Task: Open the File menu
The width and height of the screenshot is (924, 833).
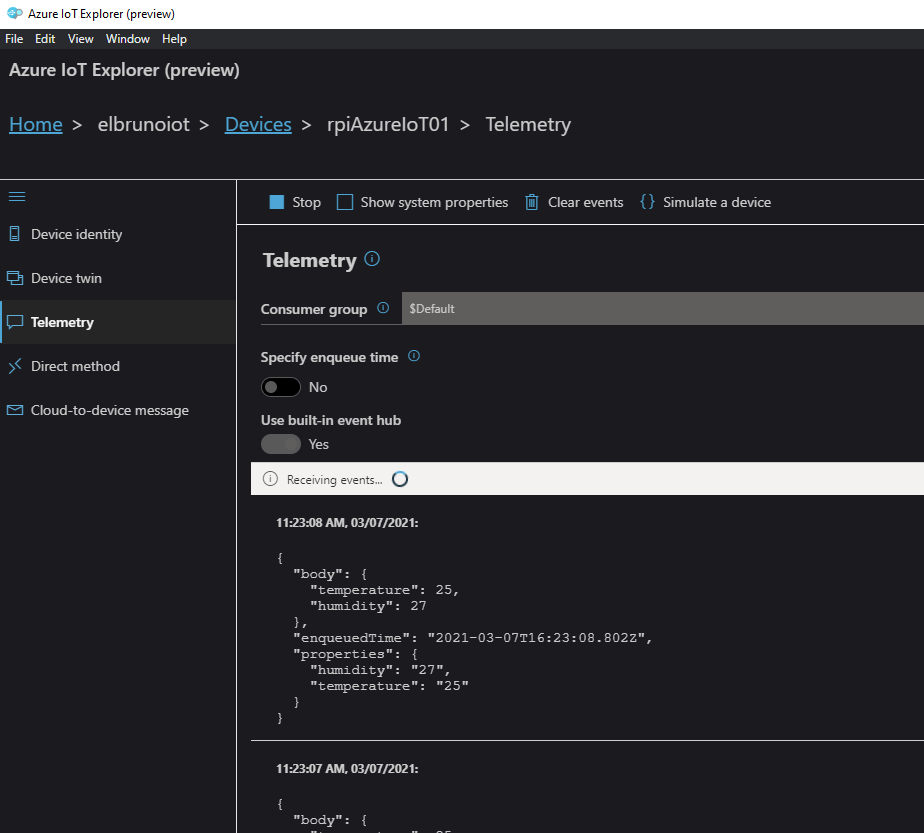Action: pyautogui.click(x=14, y=39)
